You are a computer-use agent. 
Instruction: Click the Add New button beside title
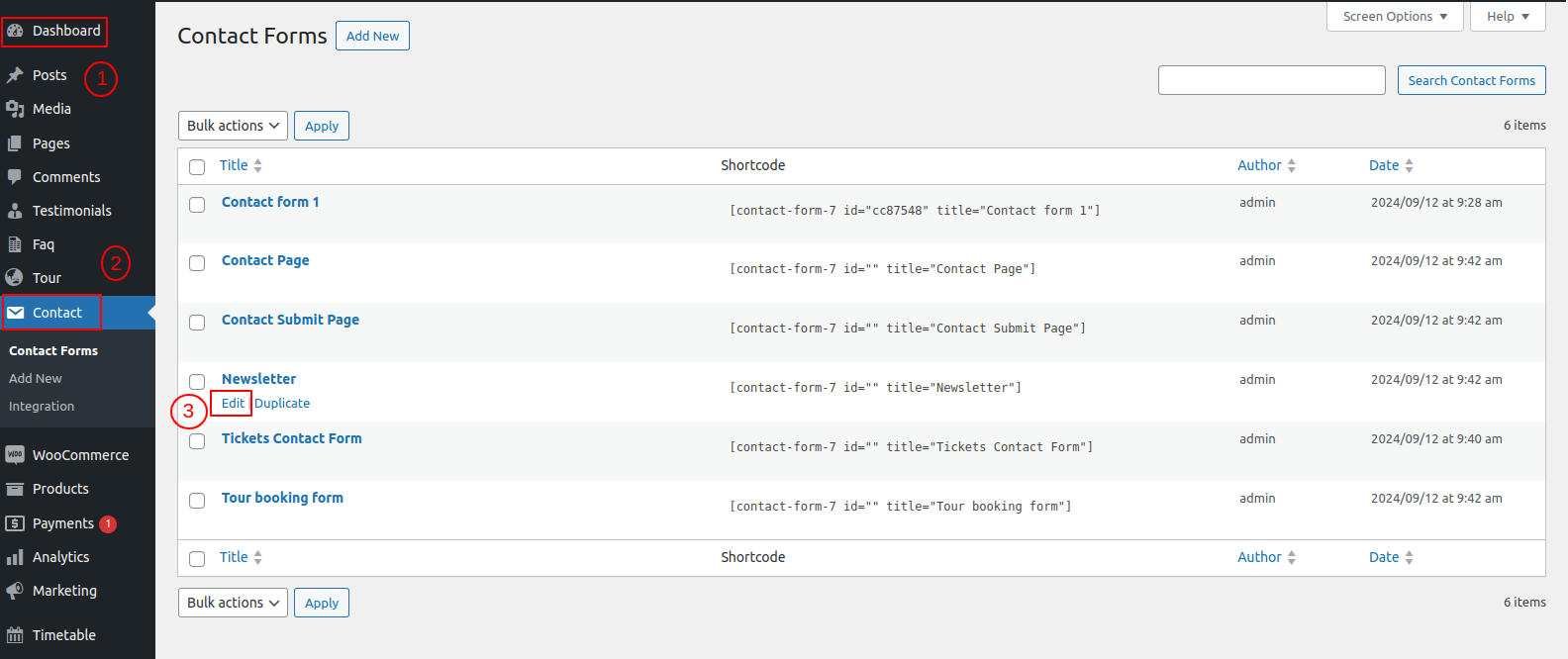[372, 36]
